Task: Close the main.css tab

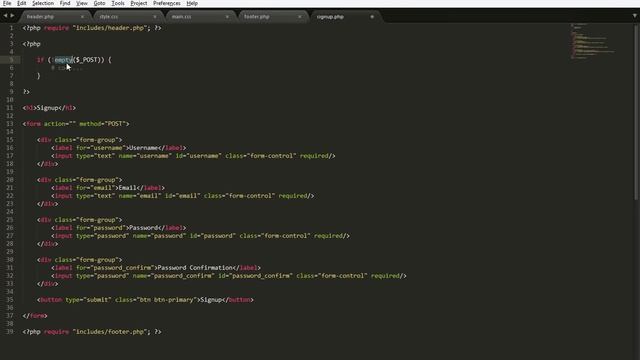Action: 227,17
